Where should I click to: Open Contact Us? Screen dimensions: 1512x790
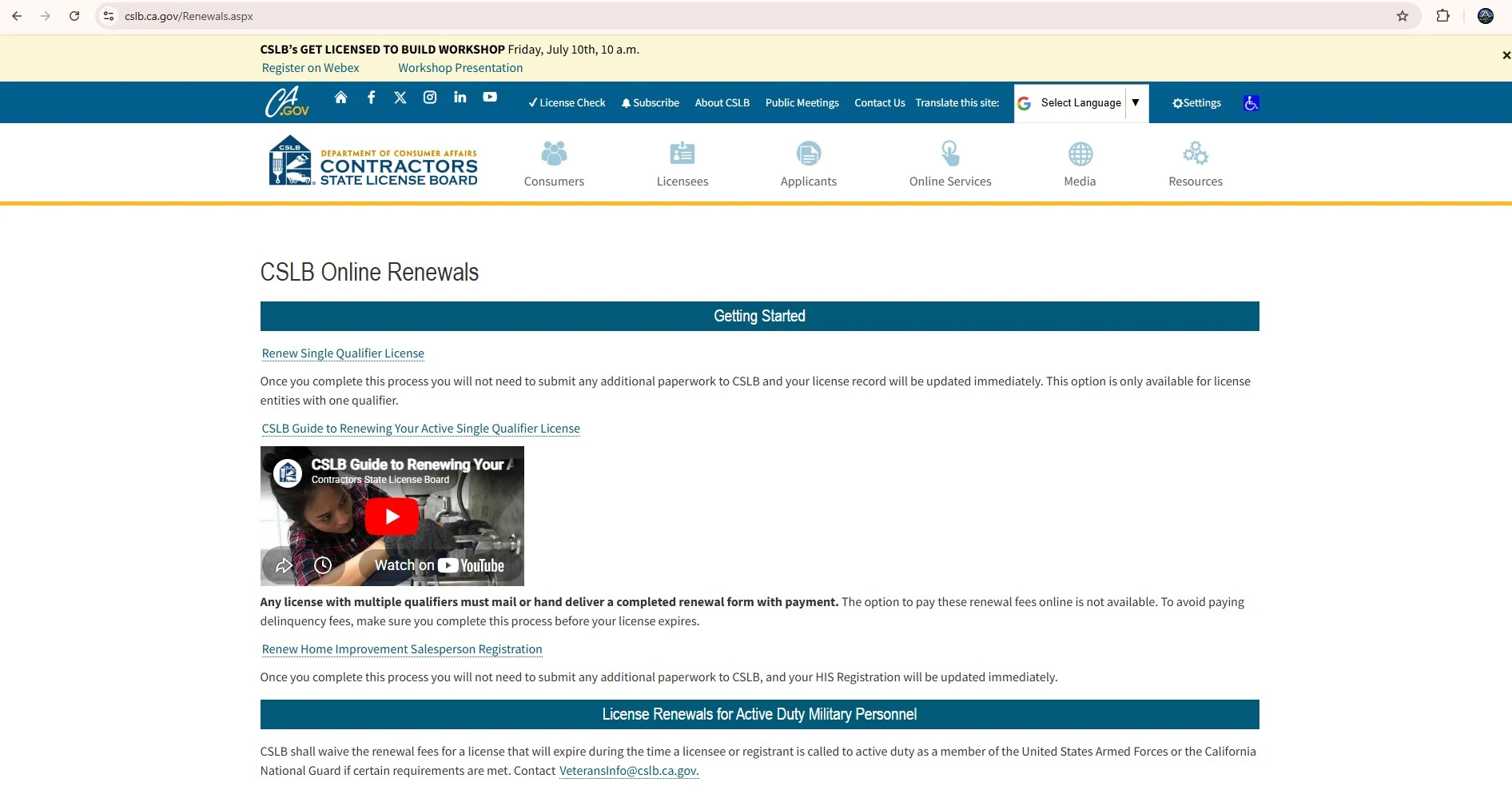(880, 103)
